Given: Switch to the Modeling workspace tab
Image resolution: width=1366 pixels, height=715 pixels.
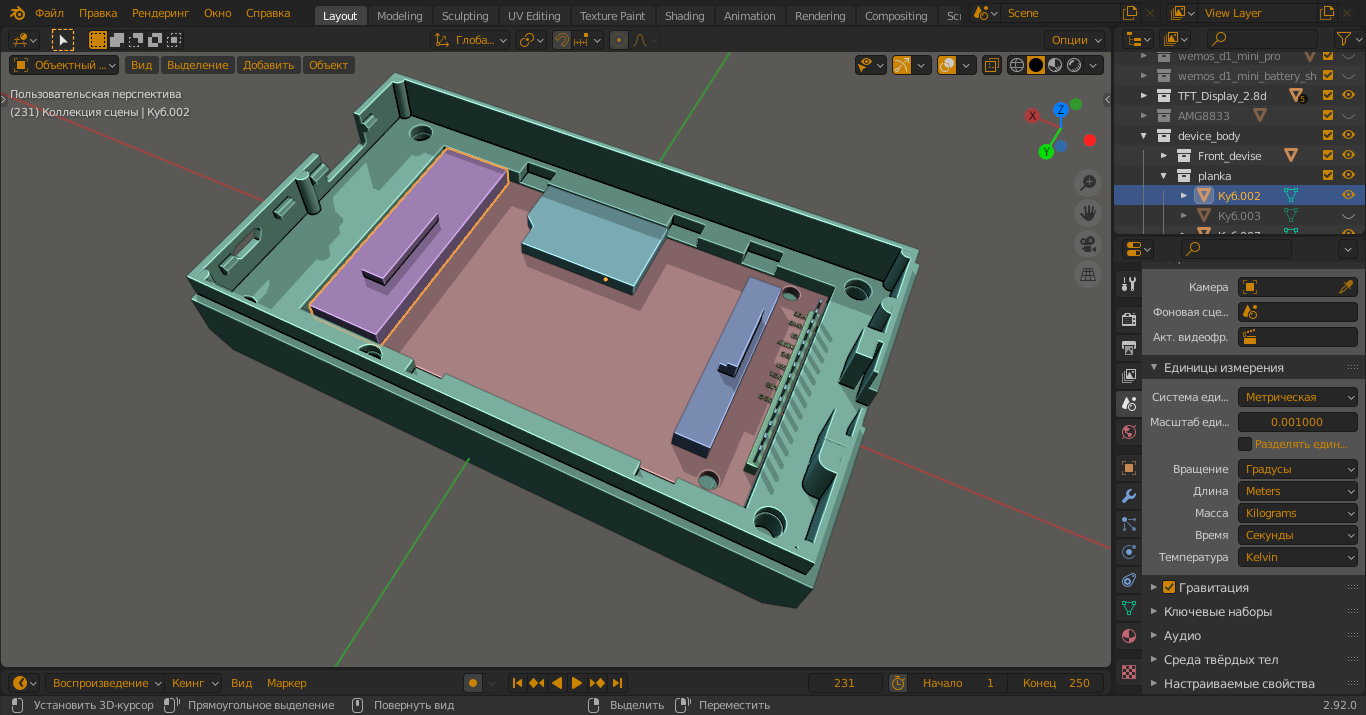Looking at the screenshot, I should point(399,16).
